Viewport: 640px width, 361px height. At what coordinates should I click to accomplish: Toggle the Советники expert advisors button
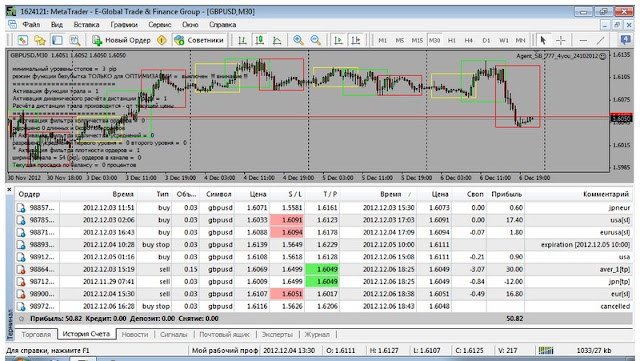click(199, 40)
